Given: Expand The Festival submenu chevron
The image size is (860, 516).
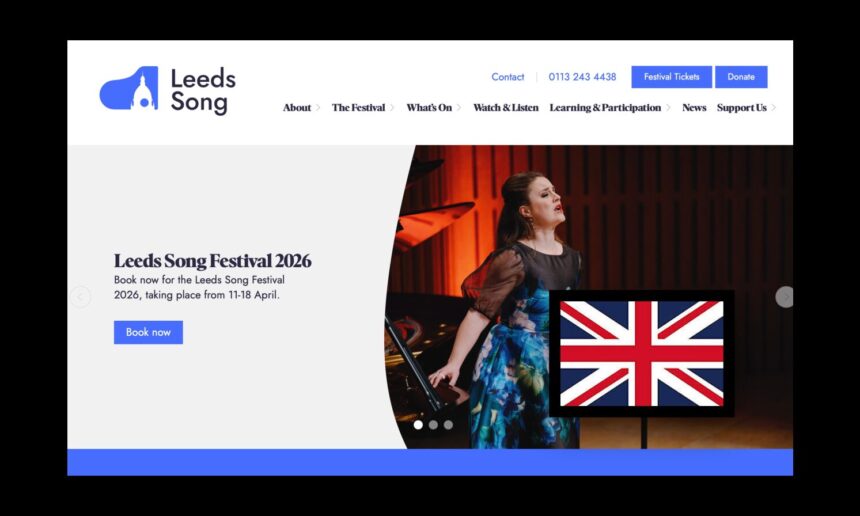Looking at the screenshot, I should click(392, 108).
